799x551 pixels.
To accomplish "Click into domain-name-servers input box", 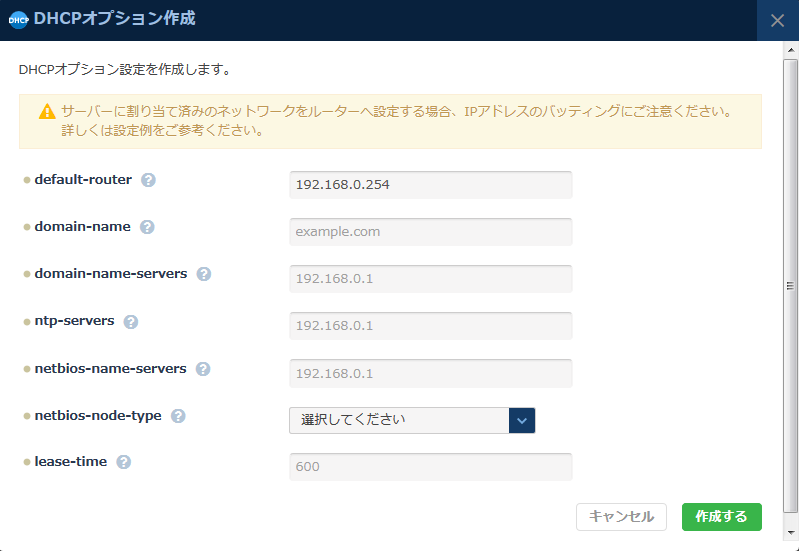I will click(x=430, y=279).
